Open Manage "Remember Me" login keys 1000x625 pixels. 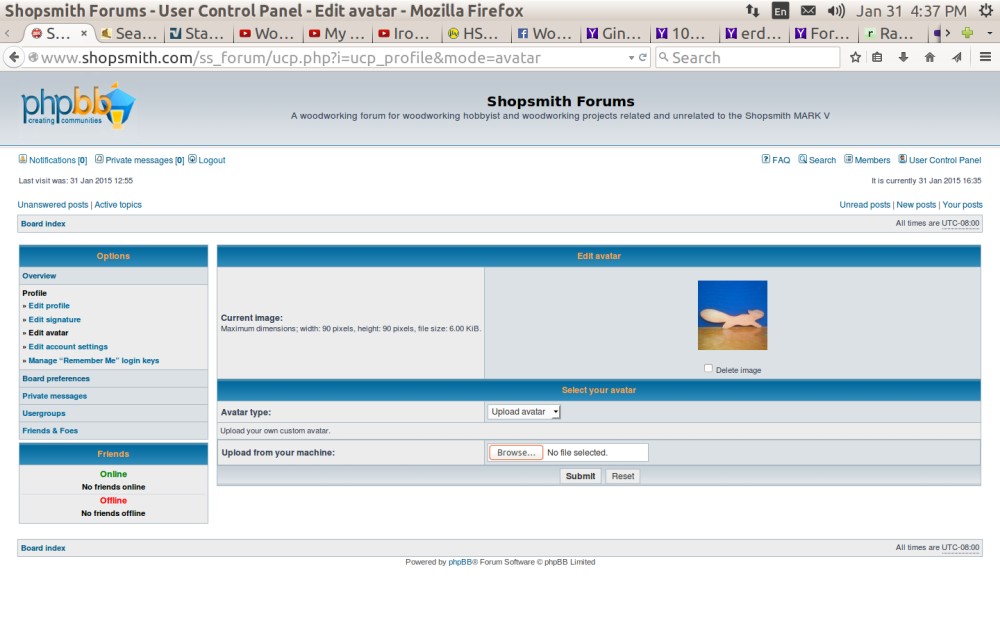point(94,361)
